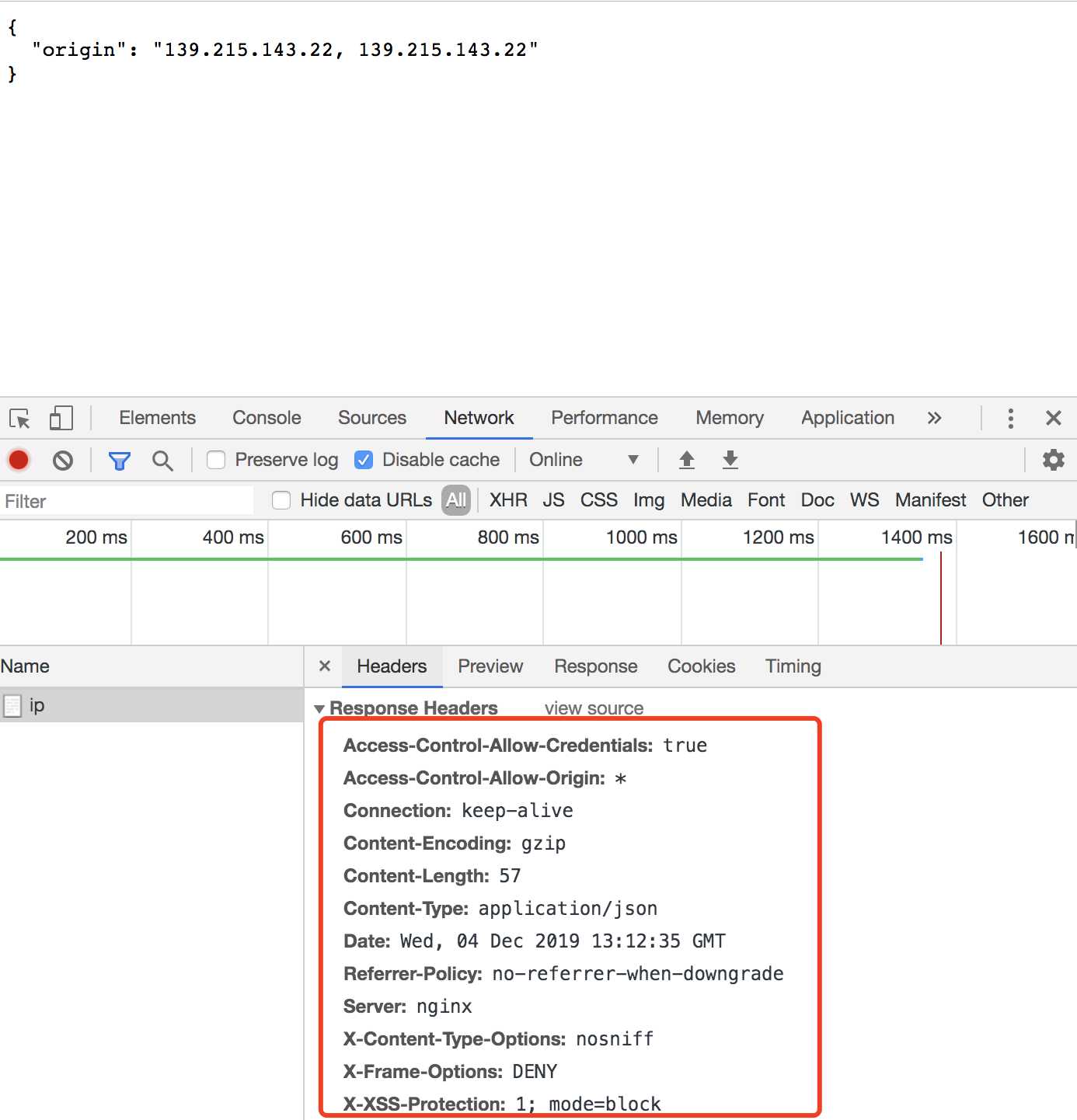Switch to the Console tab
1077x1120 pixels.
(x=267, y=418)
